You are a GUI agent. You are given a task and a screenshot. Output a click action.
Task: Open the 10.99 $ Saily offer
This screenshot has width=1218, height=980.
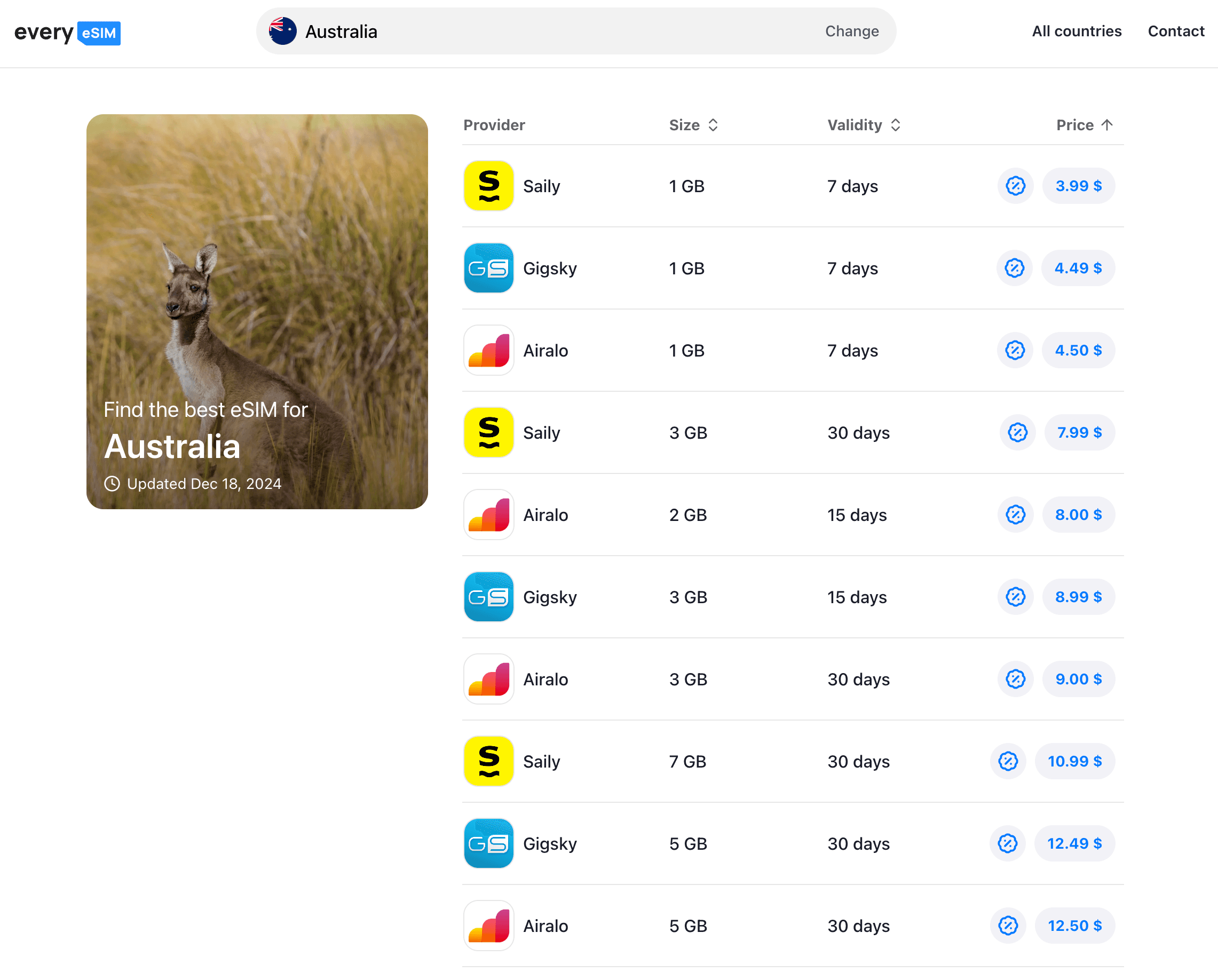coord(1075,761)
